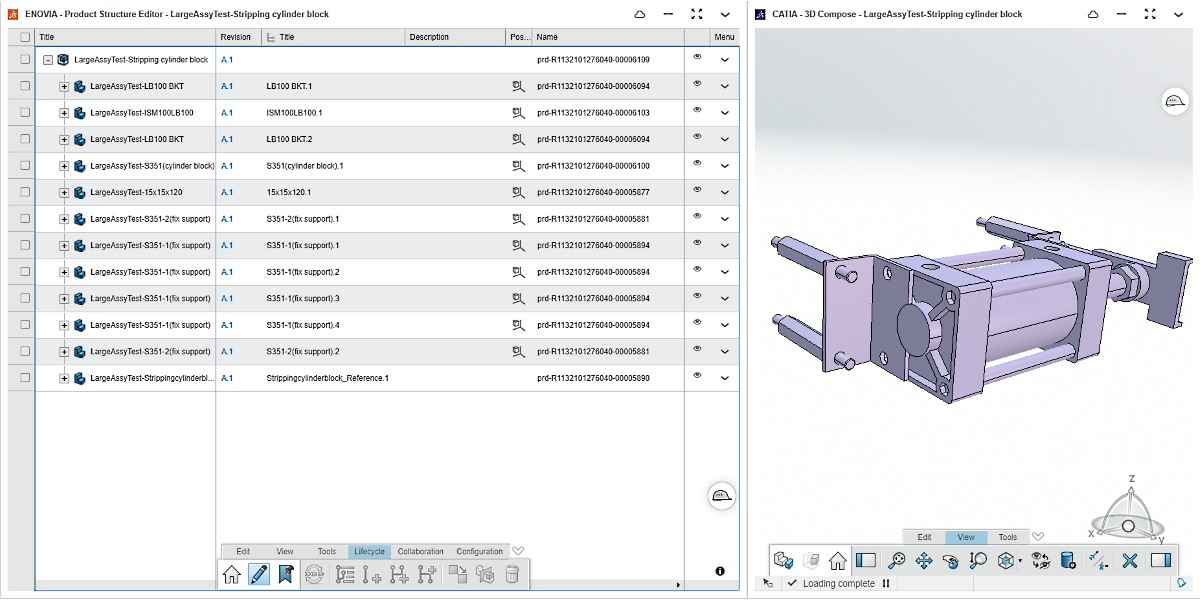Toggle right side panel icon in 3D Compose
The width and height of the screenshot is (1200, 600).
point(1160,561)
